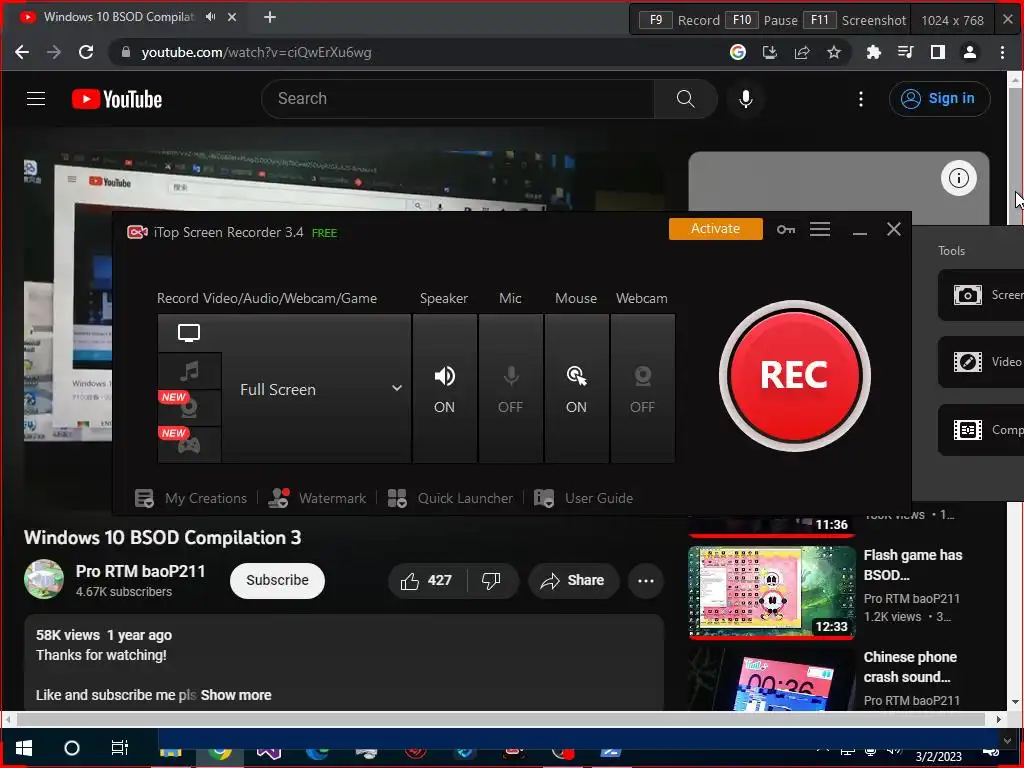Open the Pro RTM baoP211 channel name link

(x=140, y=571)
